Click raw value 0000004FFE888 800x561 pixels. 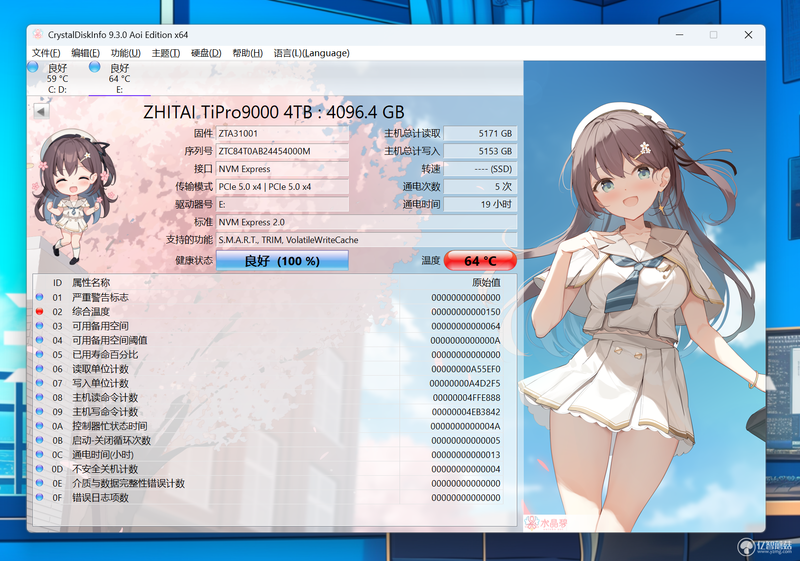(x=466, y=397)
